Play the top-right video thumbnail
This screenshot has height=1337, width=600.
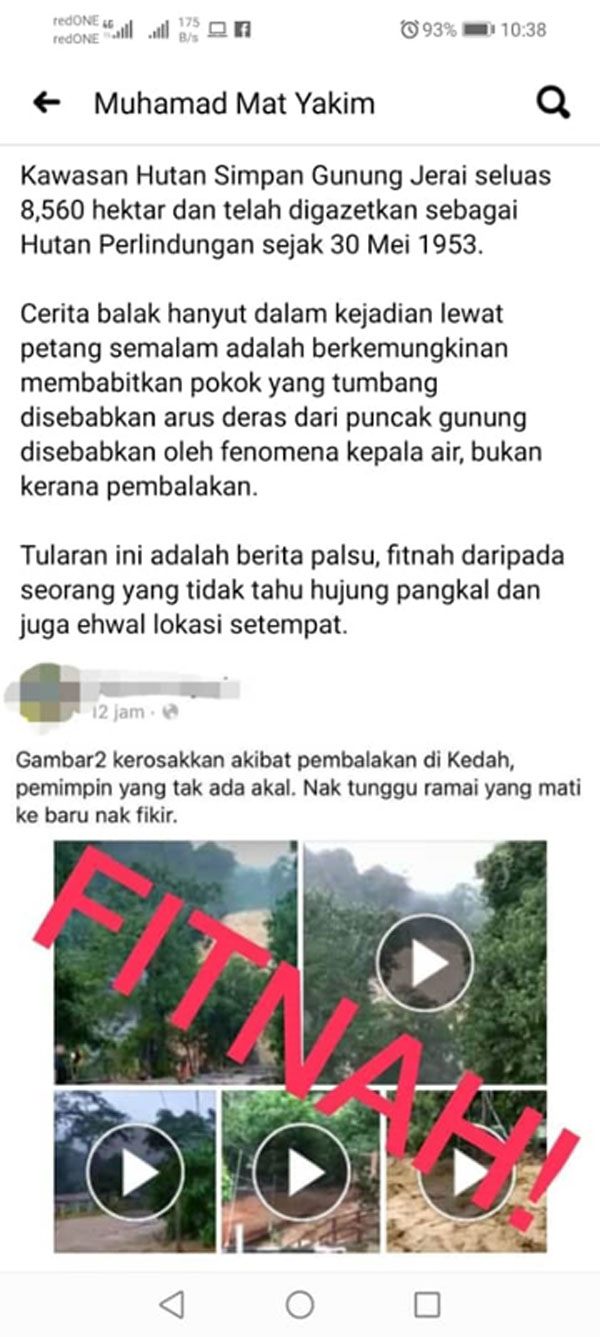[424, 962]
